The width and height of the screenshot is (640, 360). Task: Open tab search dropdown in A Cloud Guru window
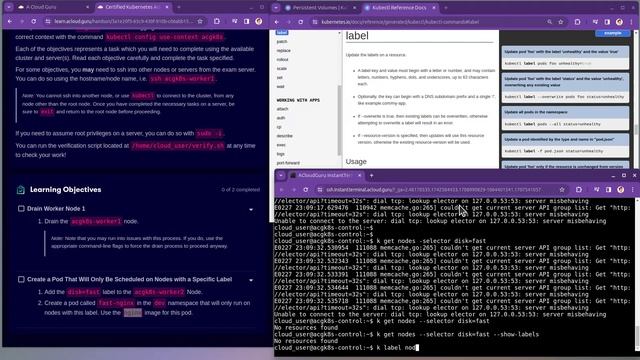click(9, 7)
